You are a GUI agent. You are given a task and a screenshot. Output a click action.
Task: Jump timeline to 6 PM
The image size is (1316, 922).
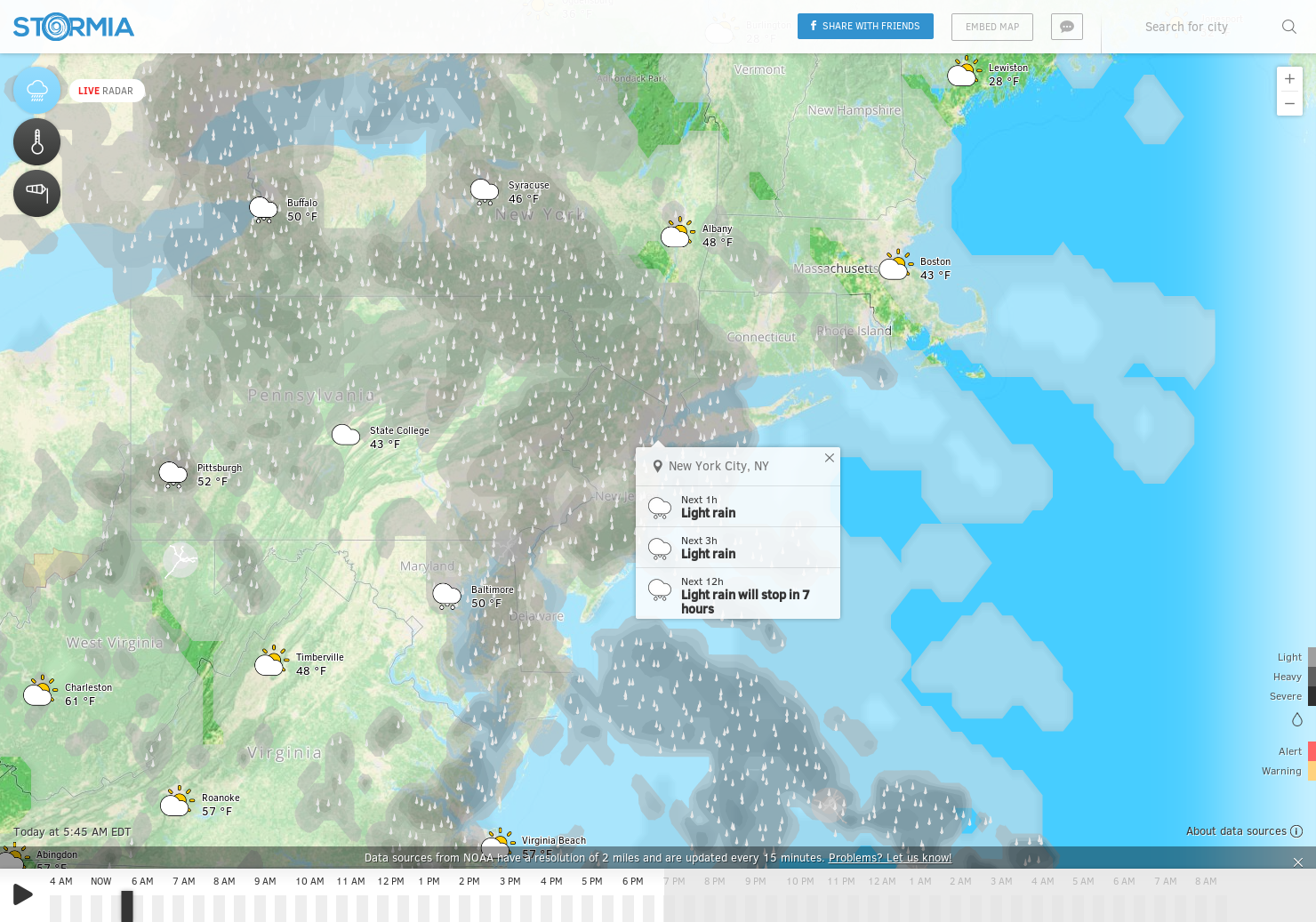(633, 882)
